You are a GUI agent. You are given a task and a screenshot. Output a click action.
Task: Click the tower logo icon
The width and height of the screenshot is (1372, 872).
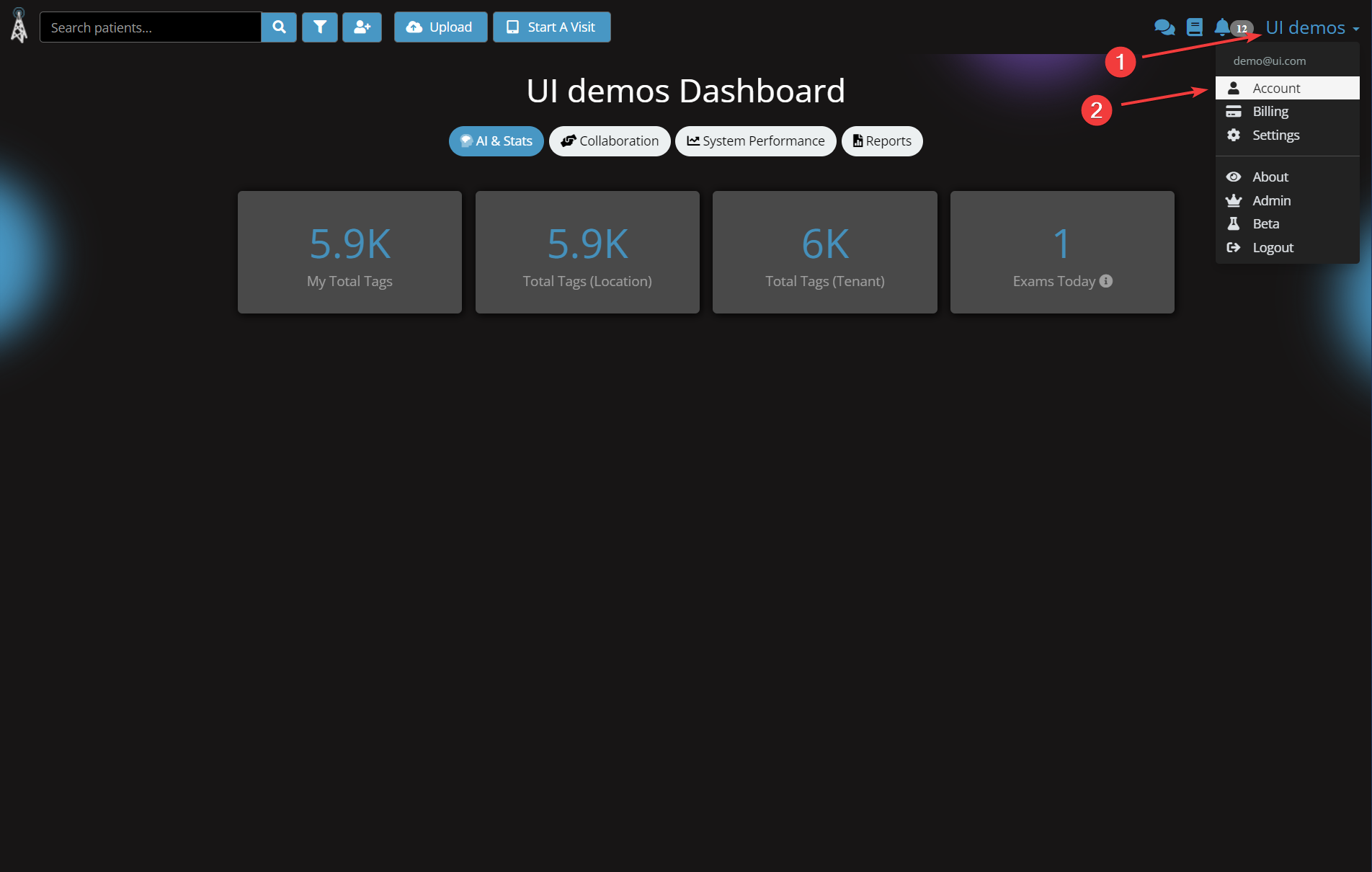pyautogui.click(x=19, y=27)
